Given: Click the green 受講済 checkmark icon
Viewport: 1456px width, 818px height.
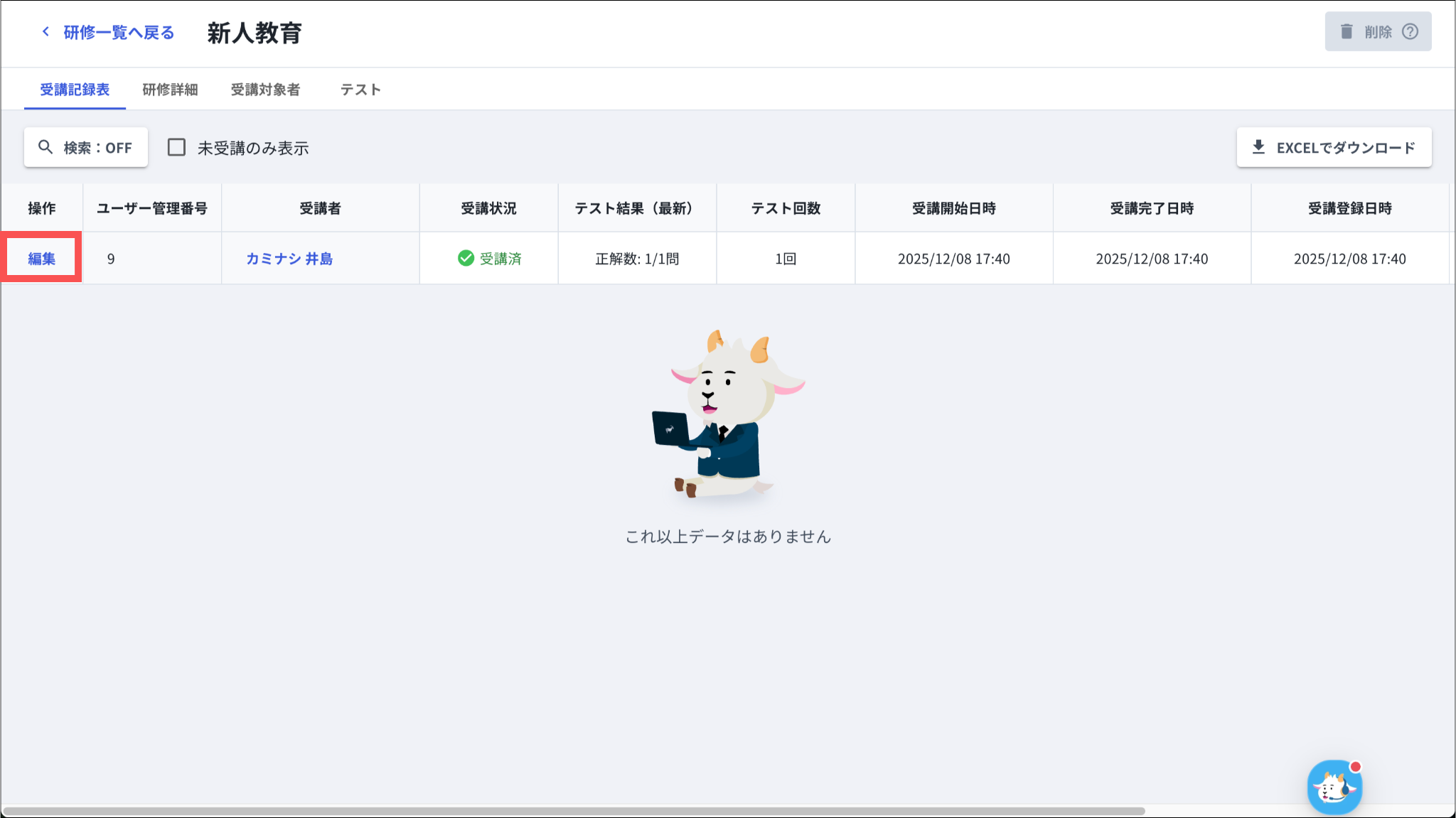Looking at the screenshot, I should point(466,259).
